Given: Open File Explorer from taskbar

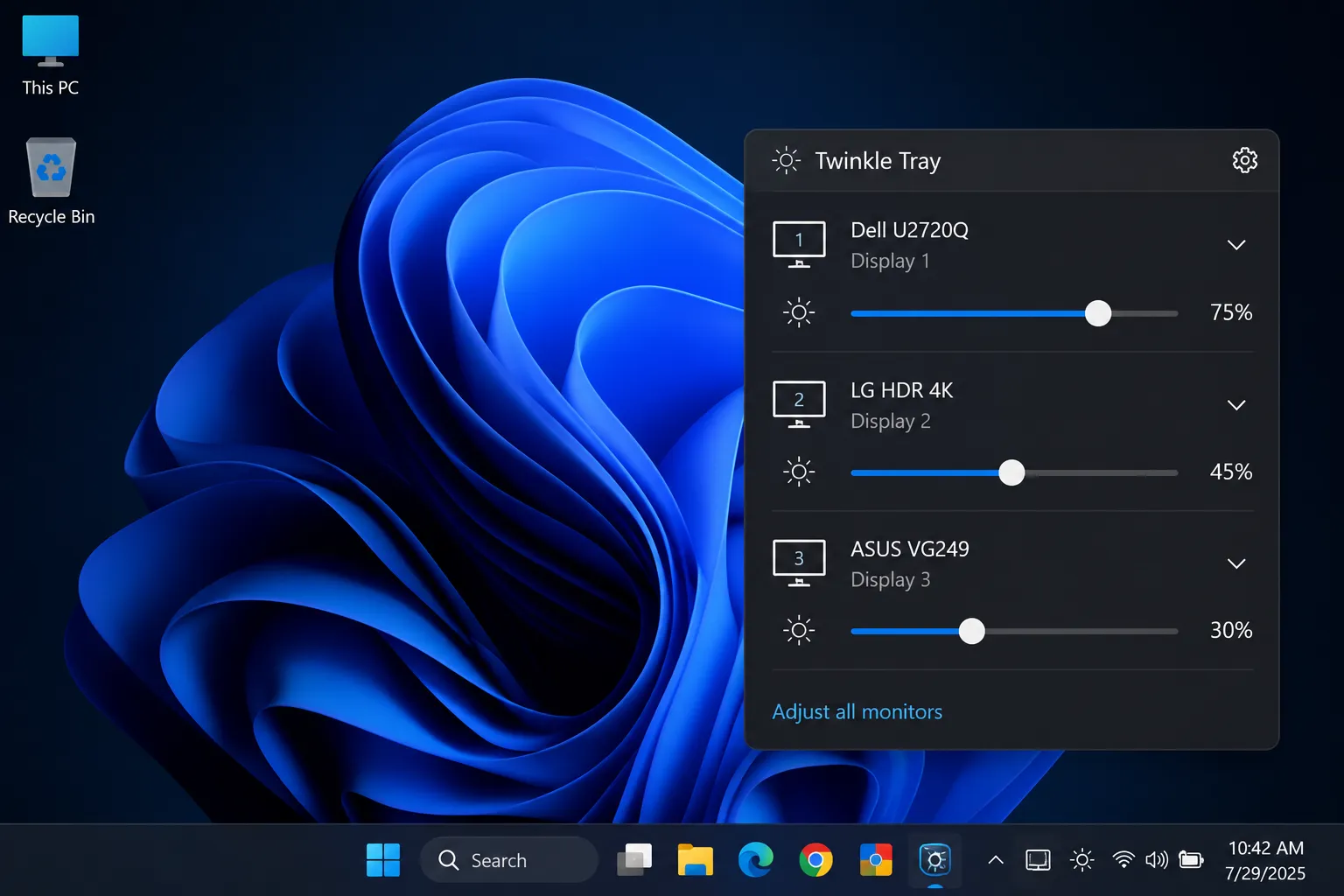Looking at the screenshot, I should 696,860.
